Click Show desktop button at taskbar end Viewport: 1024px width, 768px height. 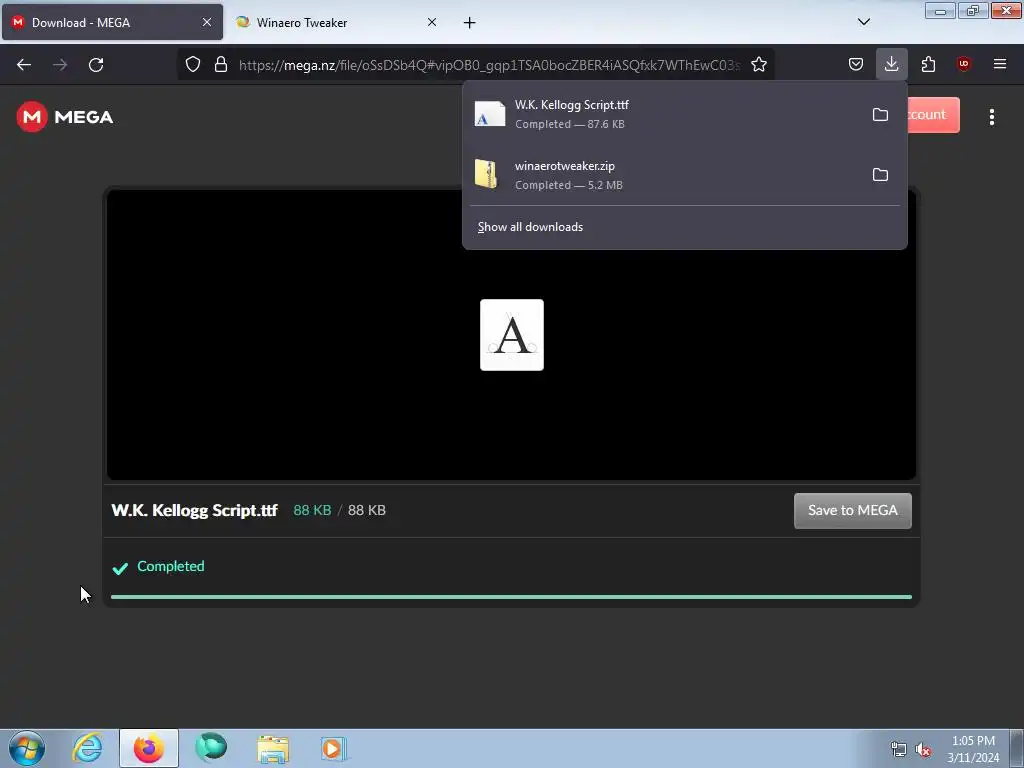click(x=1016, y=748)
